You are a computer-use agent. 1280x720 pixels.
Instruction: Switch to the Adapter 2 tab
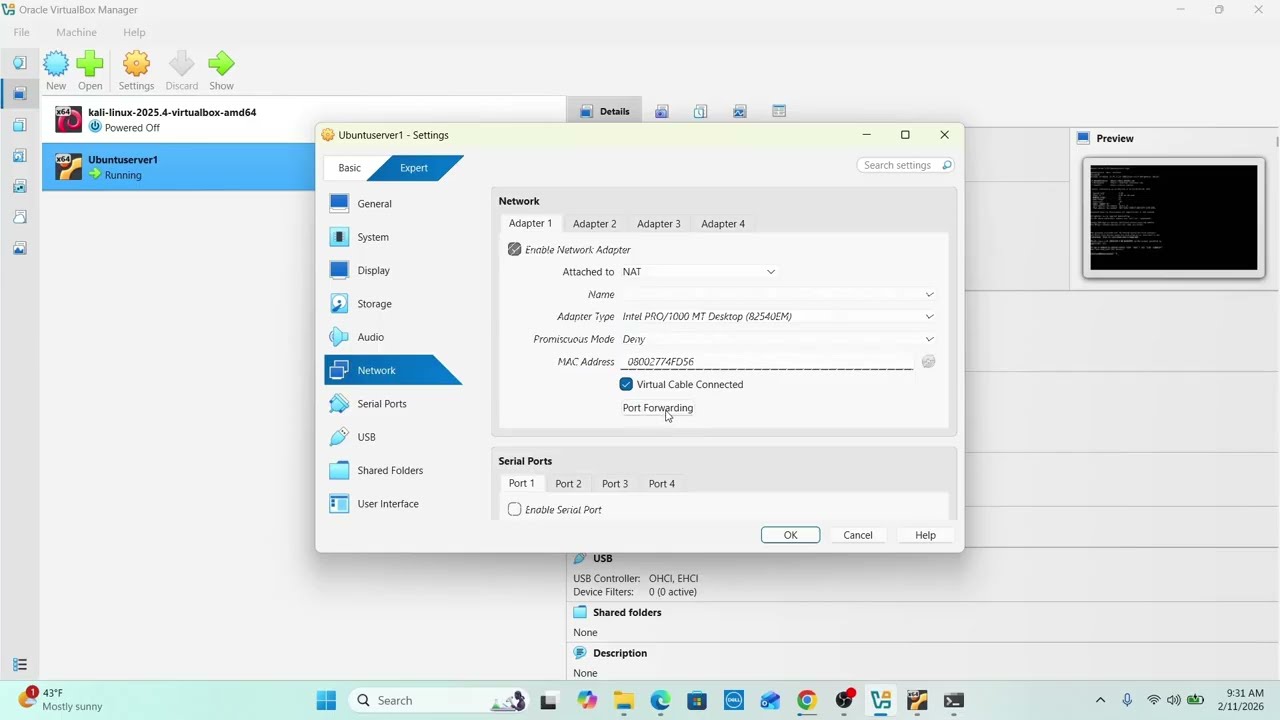(x=594, y=224)
